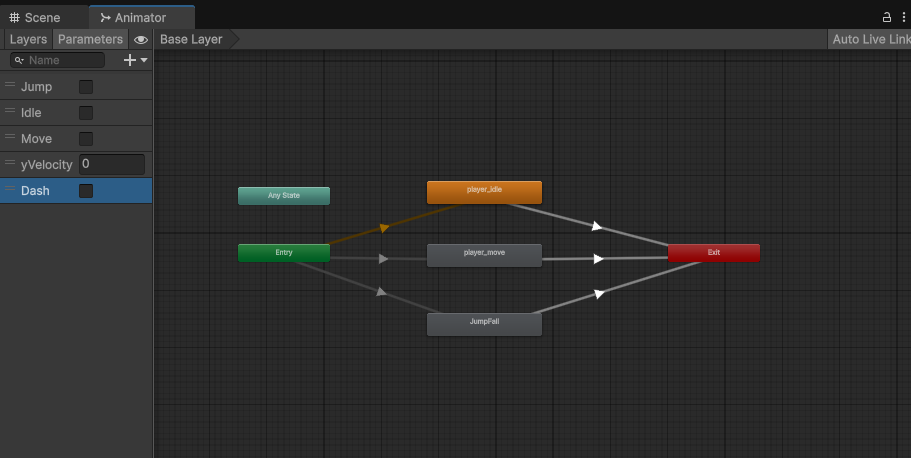Select the Any State node

[284, 196]
